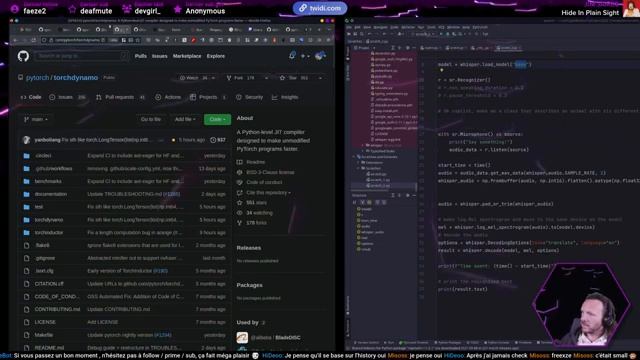Expand the Star lists dropdown arrow
The width and height of the screenshot is (640, 360).
(x=320, y=78)
